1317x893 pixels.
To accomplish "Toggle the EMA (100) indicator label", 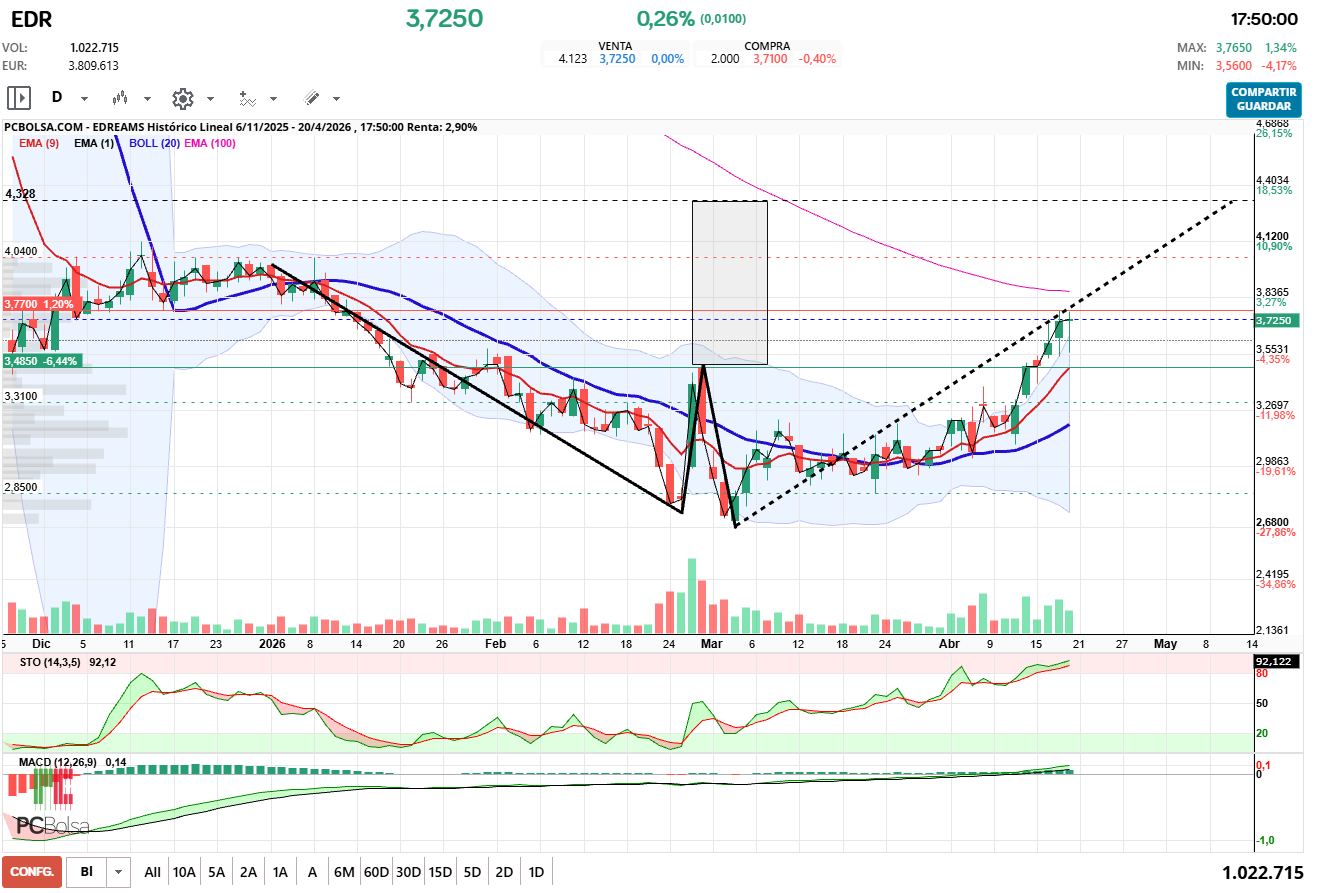I will point(210,143).
